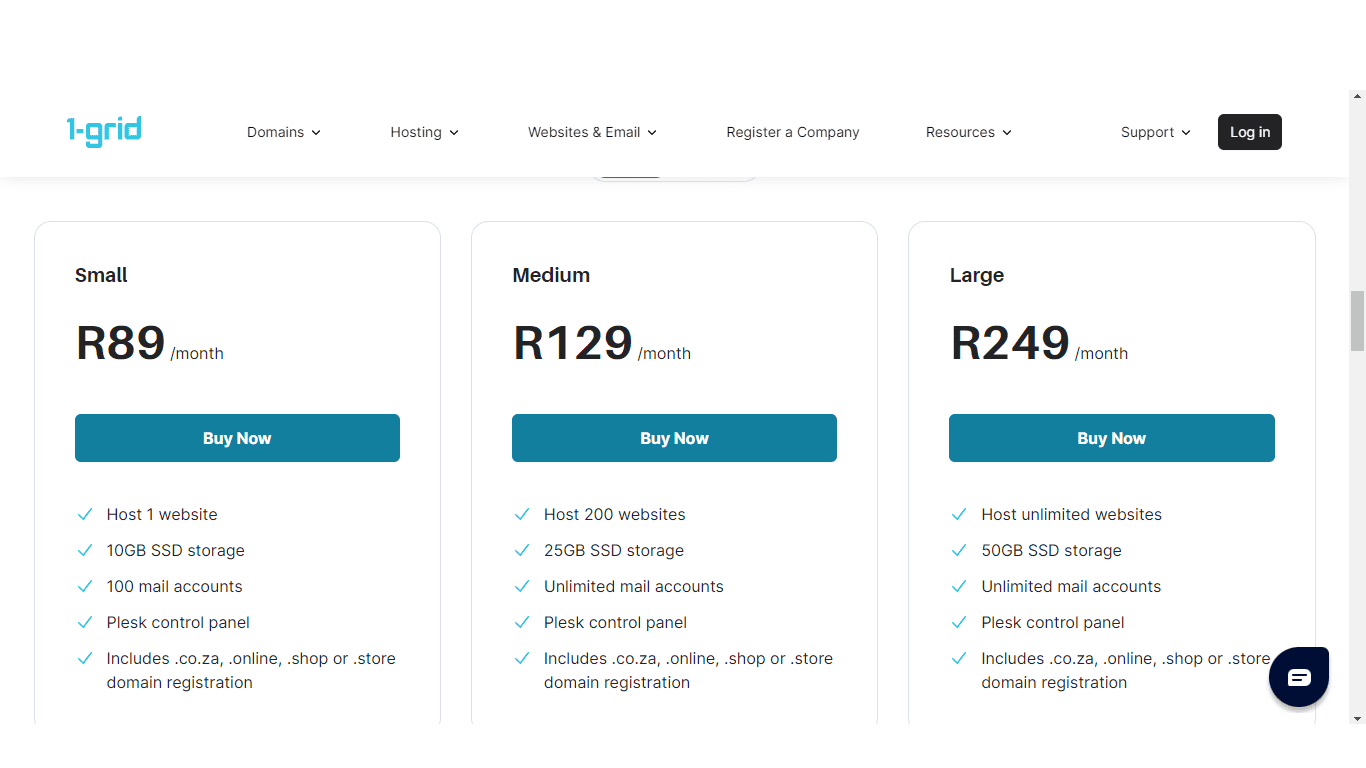Screen dimensions: 1366x768
Task: Buy the Large plan now
Action: pyautogui.click(x=1112, y=438)
